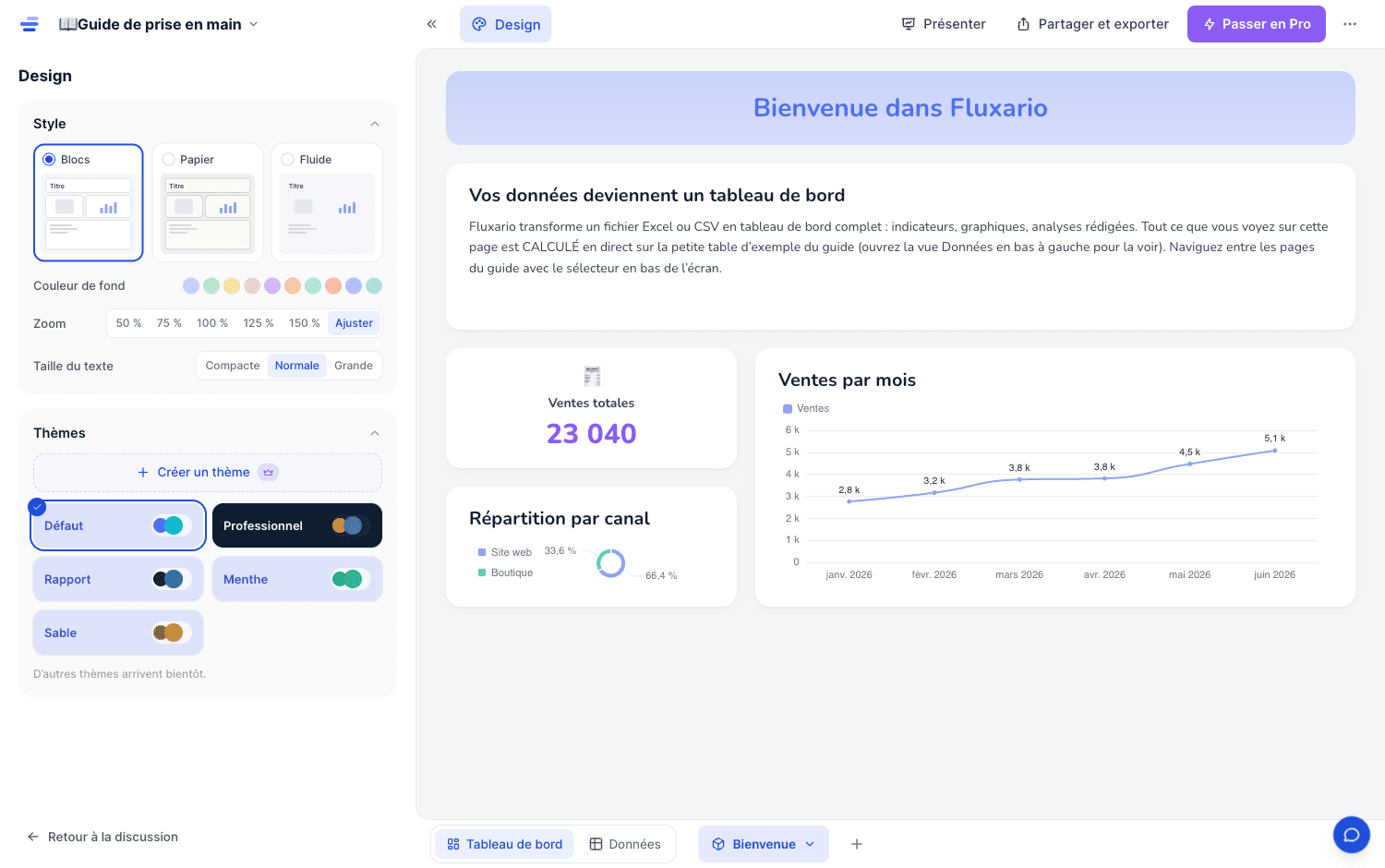Open the chat support bubble

coord(1351,835)
